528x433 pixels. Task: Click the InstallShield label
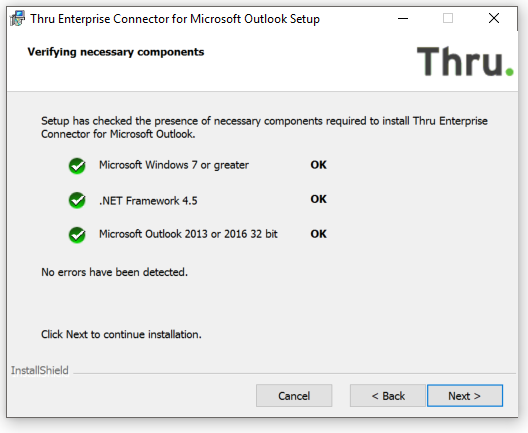click(x=40, y=370)
